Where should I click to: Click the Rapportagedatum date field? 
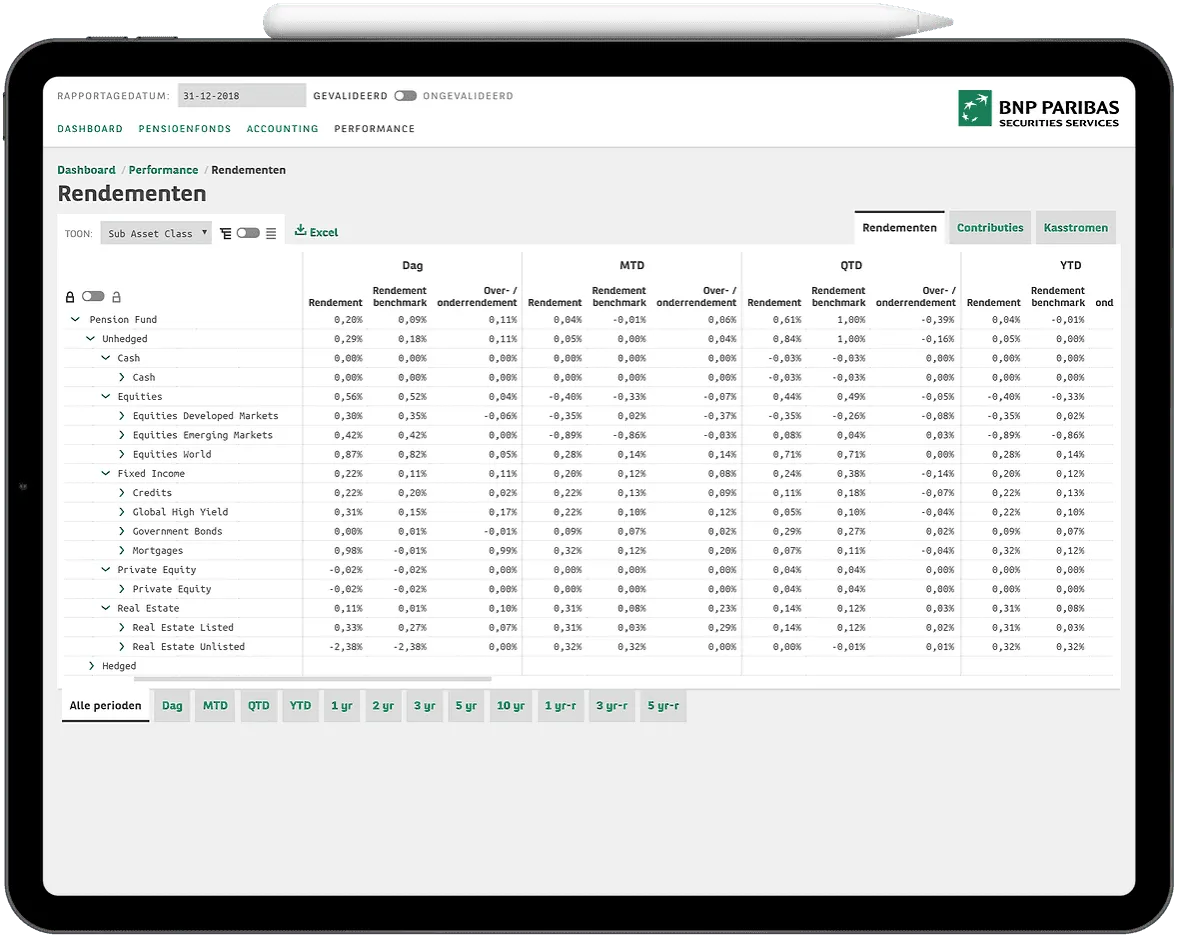(241, 96)
